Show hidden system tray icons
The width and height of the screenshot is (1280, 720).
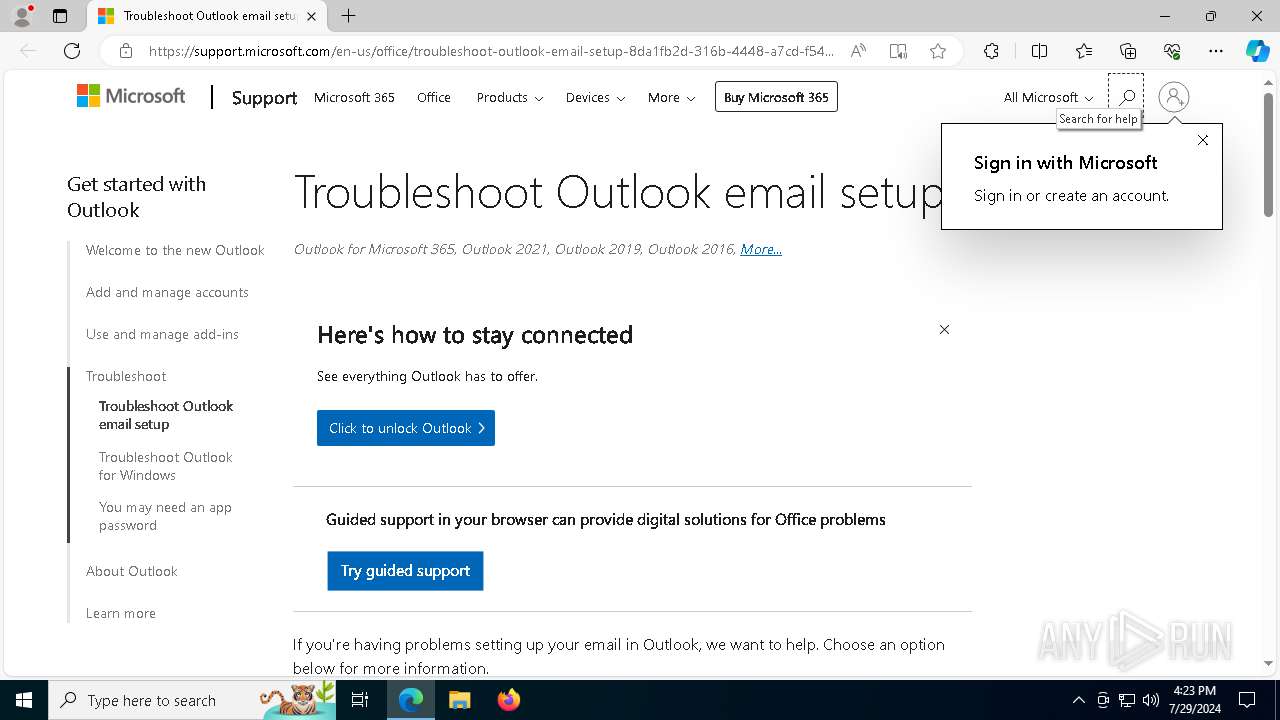pyautogui.click(x=1078, y=700)
